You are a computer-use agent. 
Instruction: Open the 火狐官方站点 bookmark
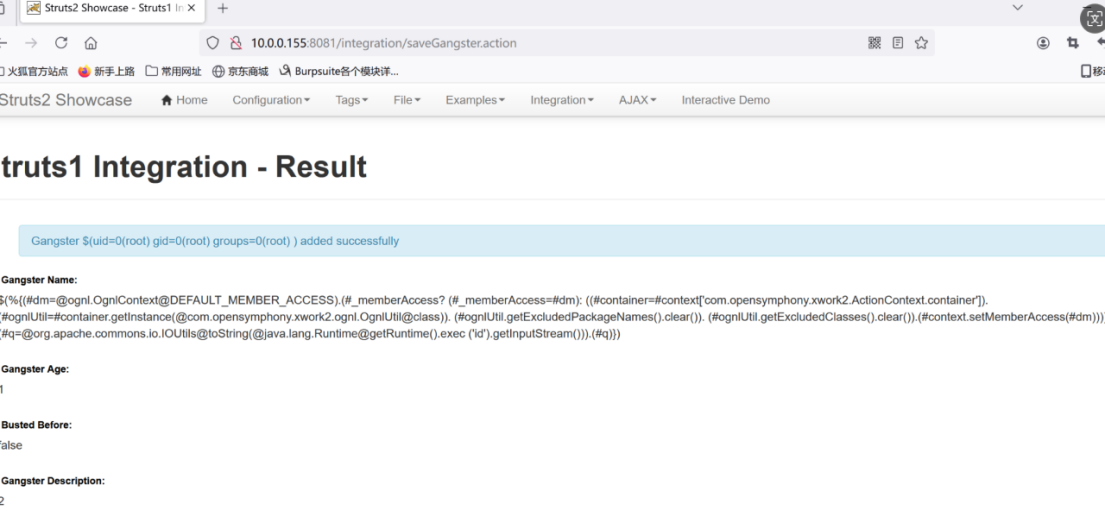pos(35,71)
